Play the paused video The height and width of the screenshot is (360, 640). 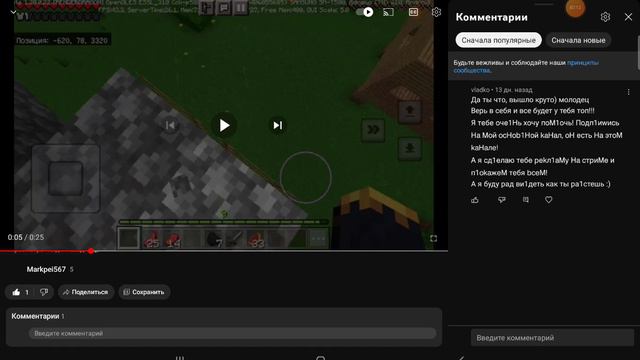[x=224, y=125]
